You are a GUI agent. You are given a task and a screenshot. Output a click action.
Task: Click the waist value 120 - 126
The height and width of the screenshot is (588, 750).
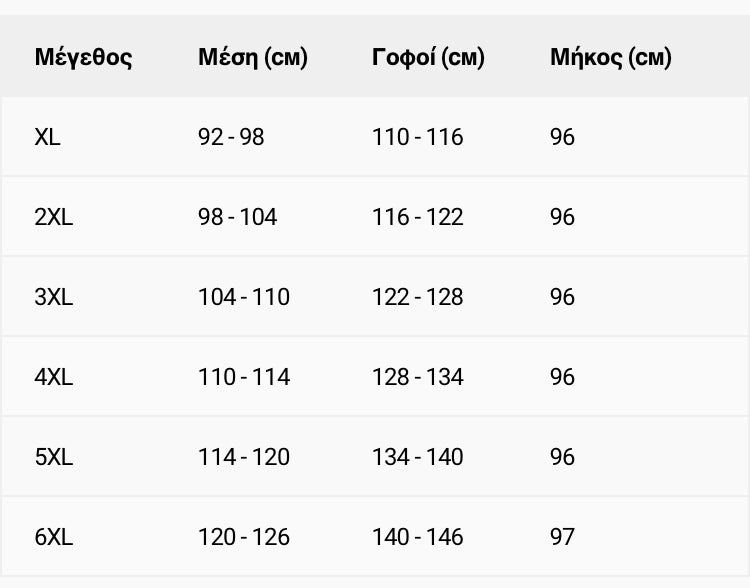coord(244,537)
